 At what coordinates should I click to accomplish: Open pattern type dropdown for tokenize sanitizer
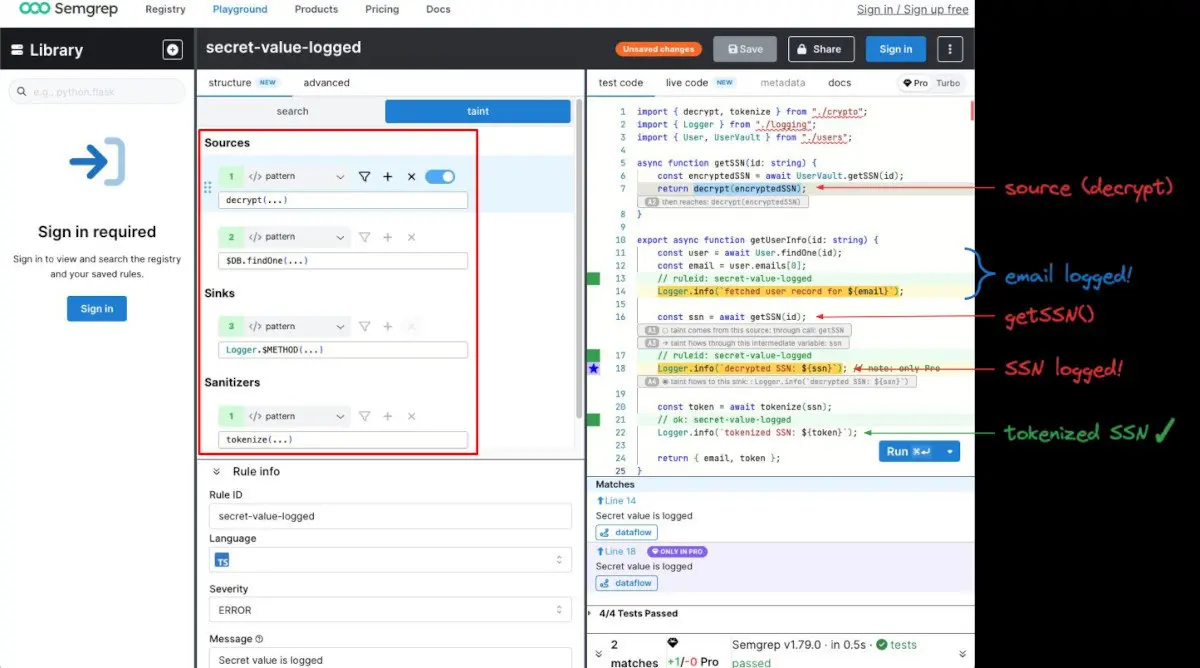[297, 416]
